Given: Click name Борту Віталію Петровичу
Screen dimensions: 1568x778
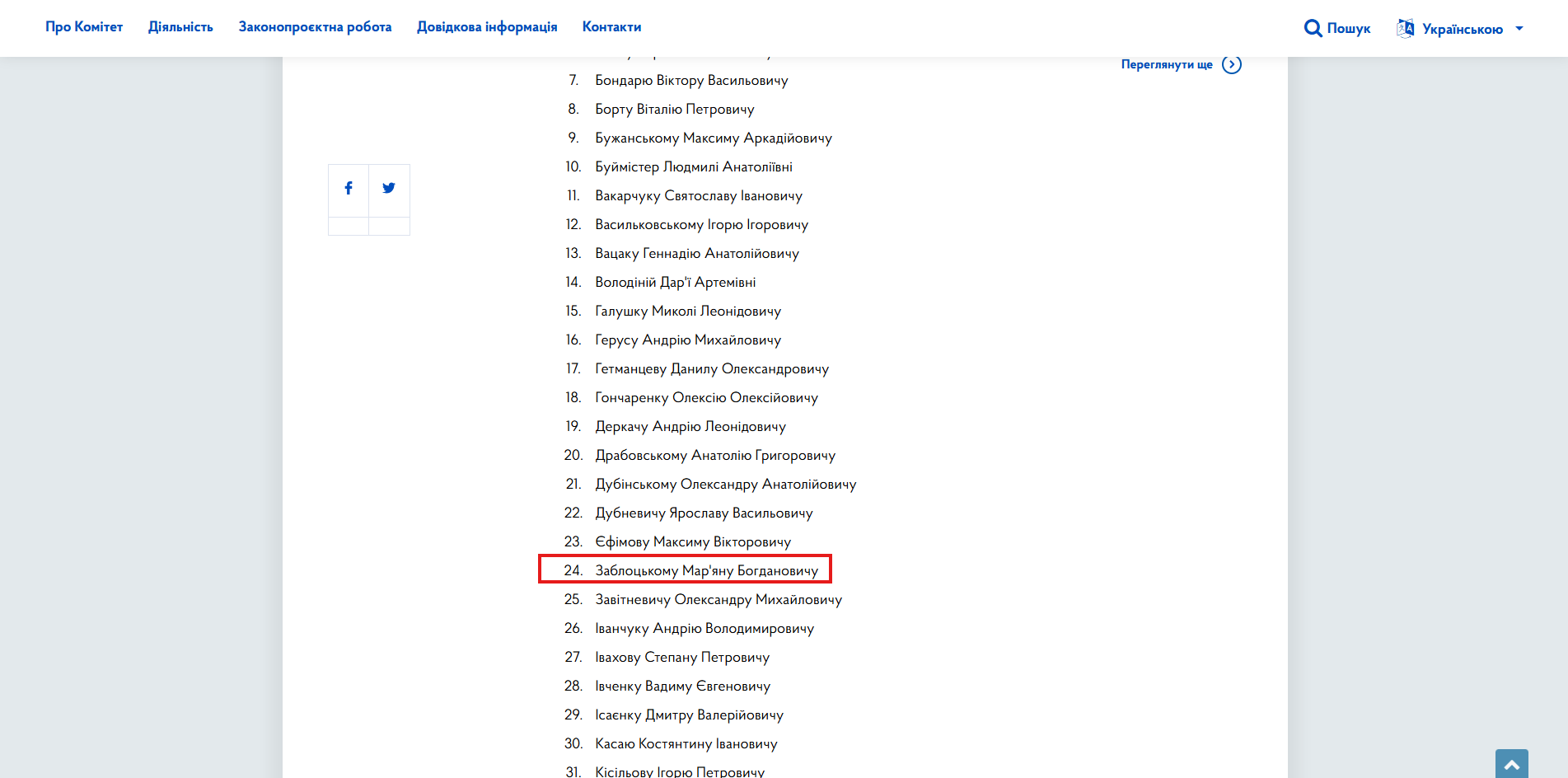Looking at the screenshot, I should (675, 110).
